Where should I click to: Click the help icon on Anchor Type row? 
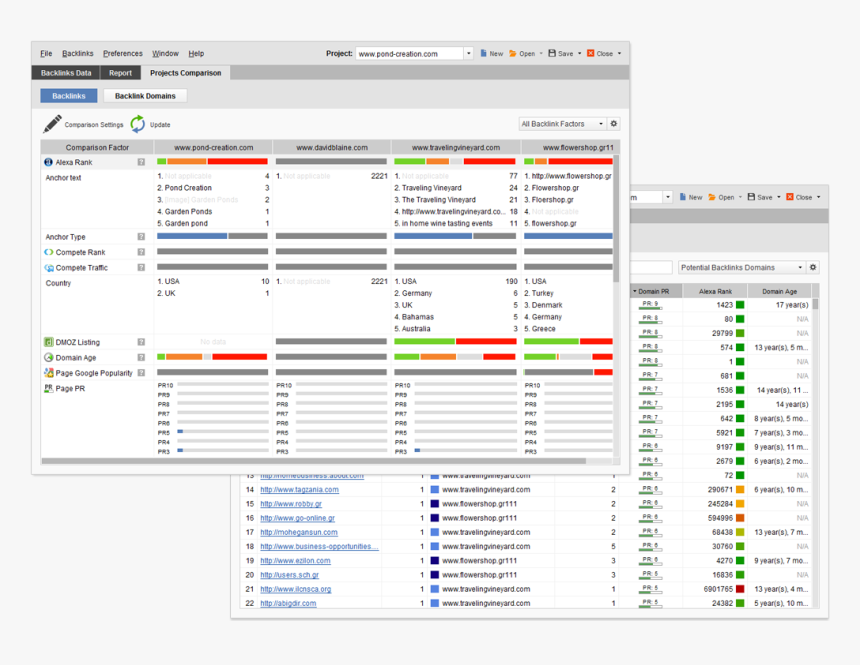[141, 236]
